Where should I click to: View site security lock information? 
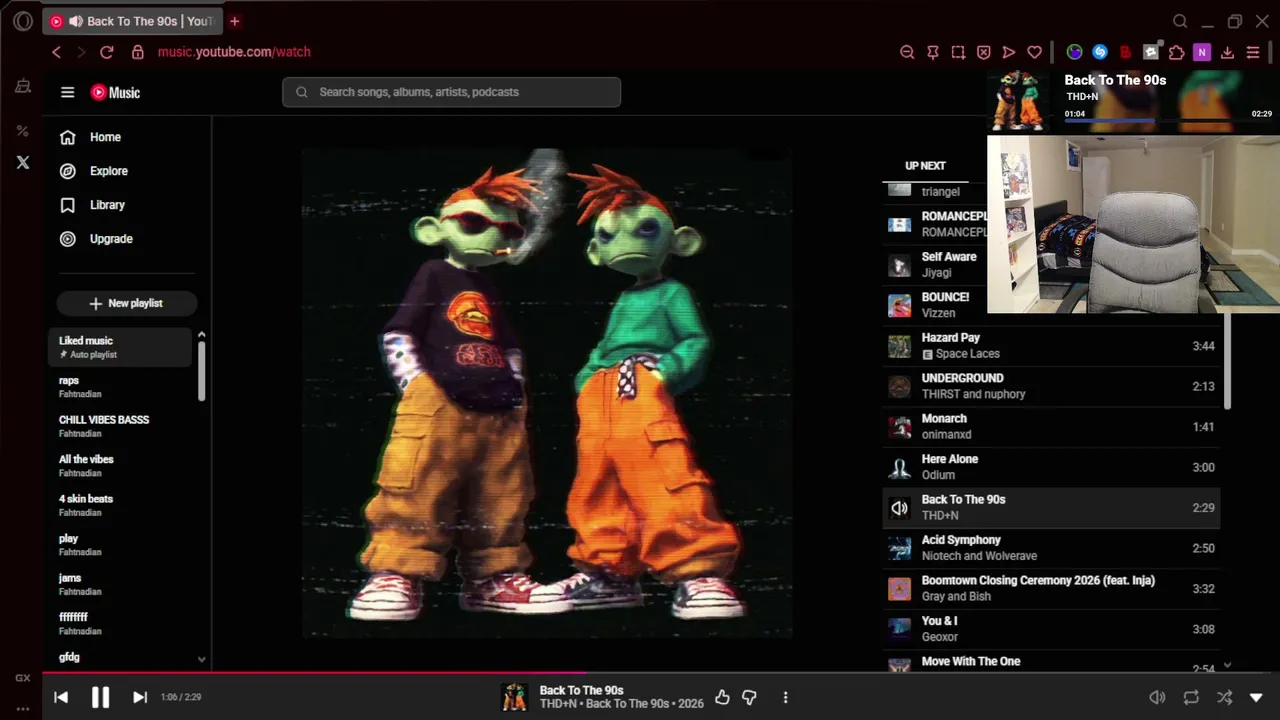click(x=137, y=52)
